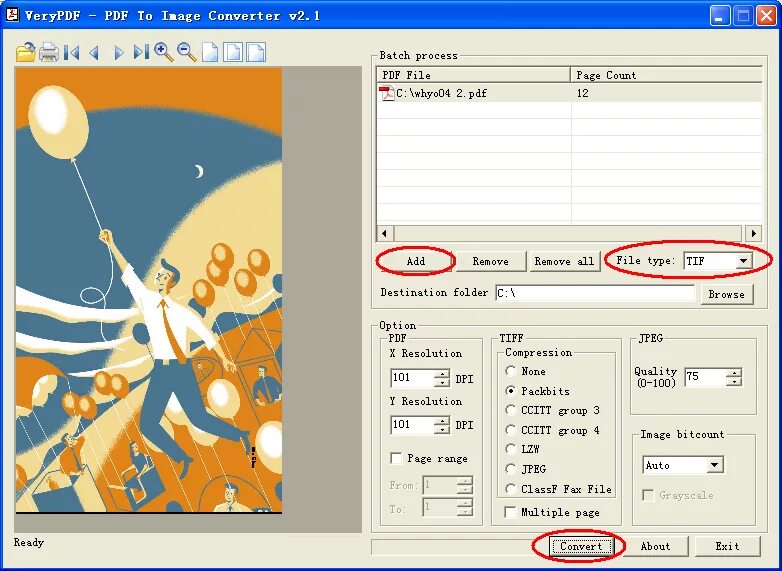Click the Y Resolution value field
The height and width of the screenshot is (571, 782).
(x=413, y=425)
